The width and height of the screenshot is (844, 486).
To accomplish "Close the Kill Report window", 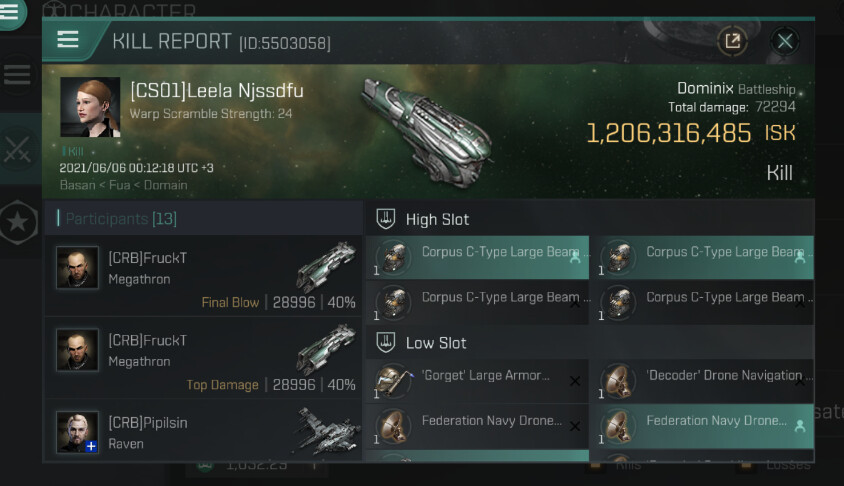I will 785,41.
